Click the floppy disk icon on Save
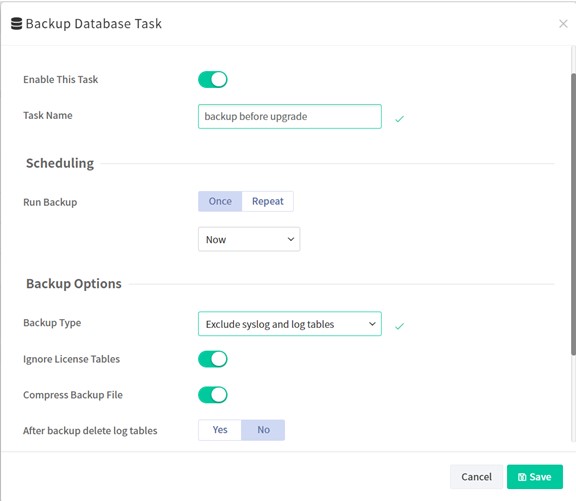 522,477
